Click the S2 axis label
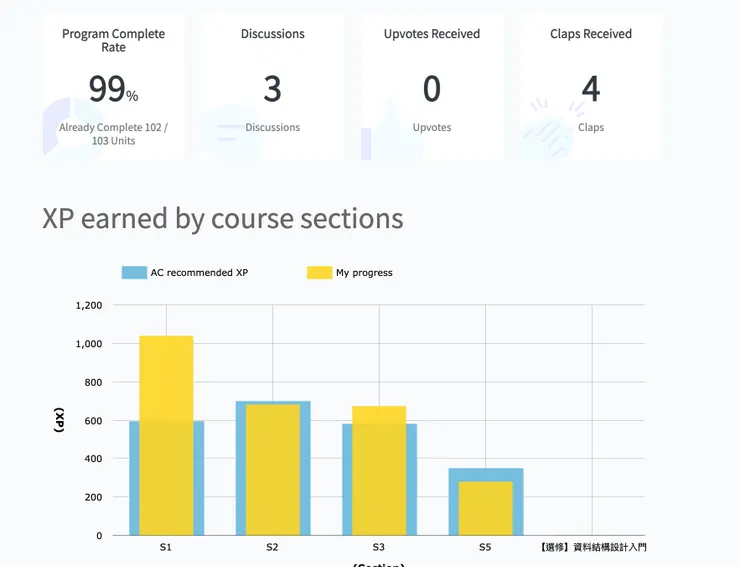Viewport: 740px width, 567px height. click(x=272, y=547)
